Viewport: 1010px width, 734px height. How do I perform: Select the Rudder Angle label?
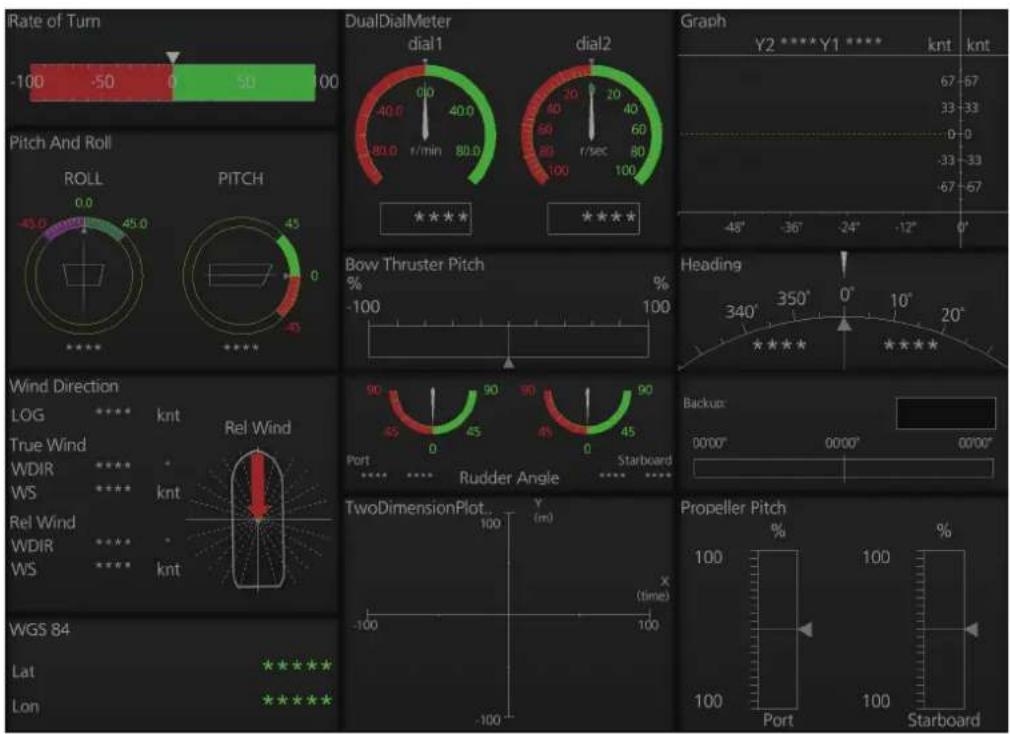tap(509, 478)
